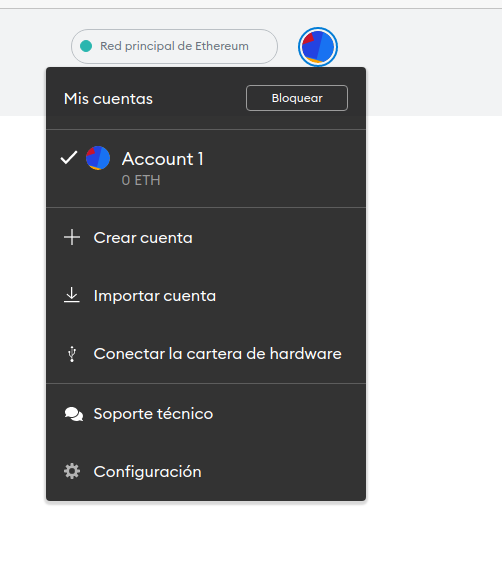Click the Mis cuentas heading
The image size is (502, 562).
tap(108, 99)
